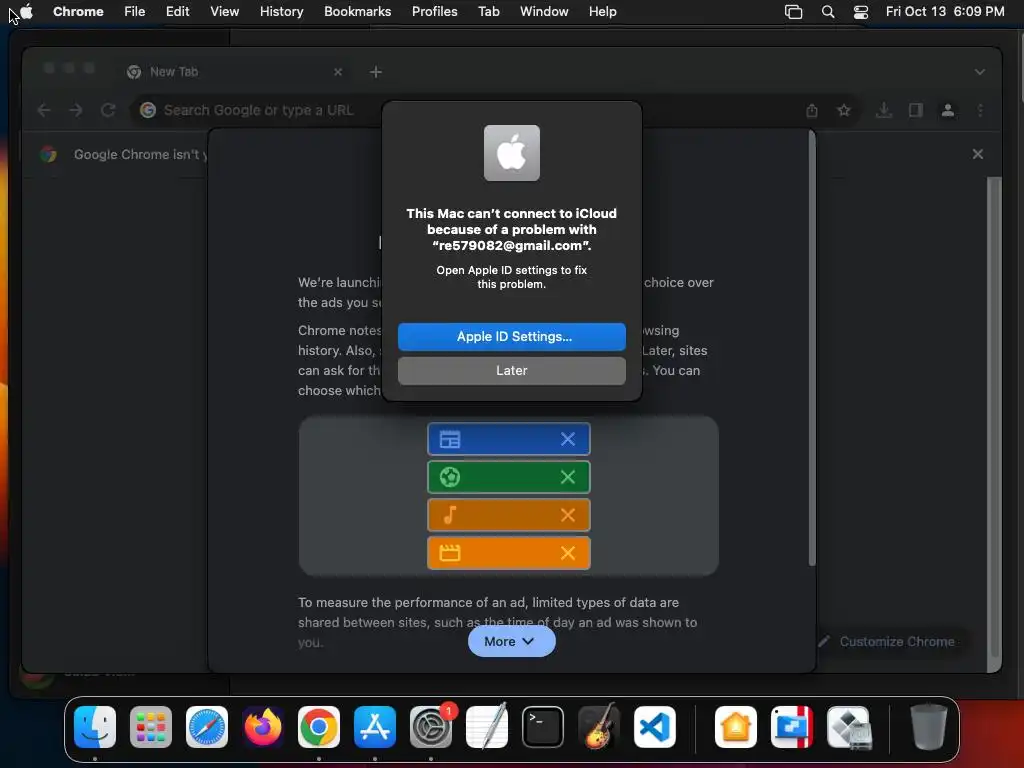Open Finder from the Dock
1024x768 pixels.
(95, 727)
